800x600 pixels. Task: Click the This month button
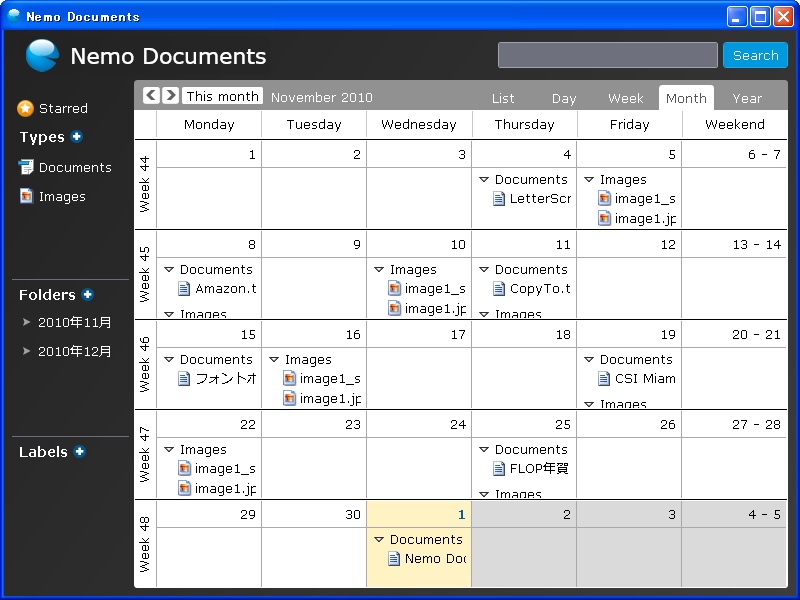point(221,96)
